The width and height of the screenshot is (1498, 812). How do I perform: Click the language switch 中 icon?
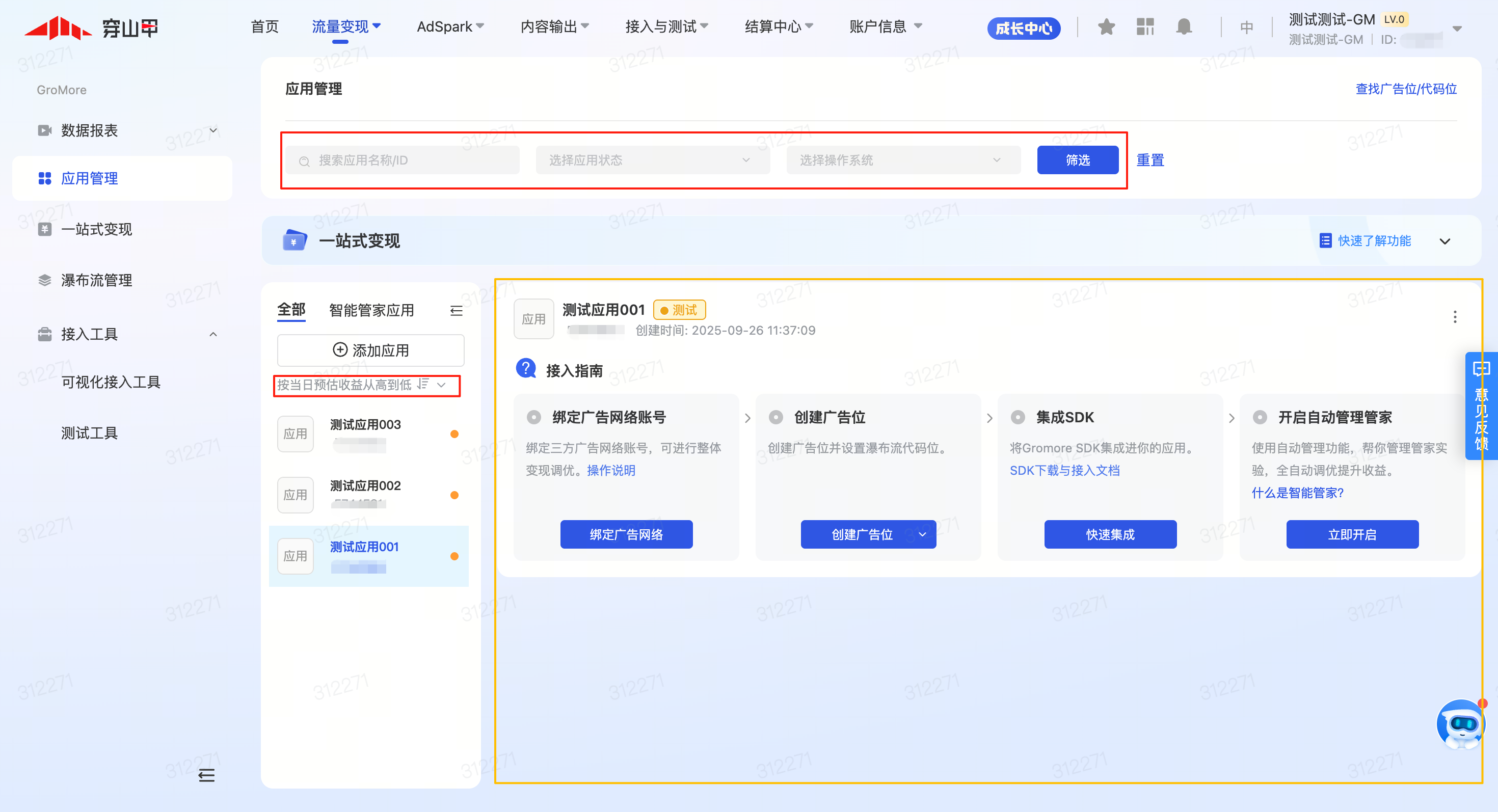point(1246,28)
